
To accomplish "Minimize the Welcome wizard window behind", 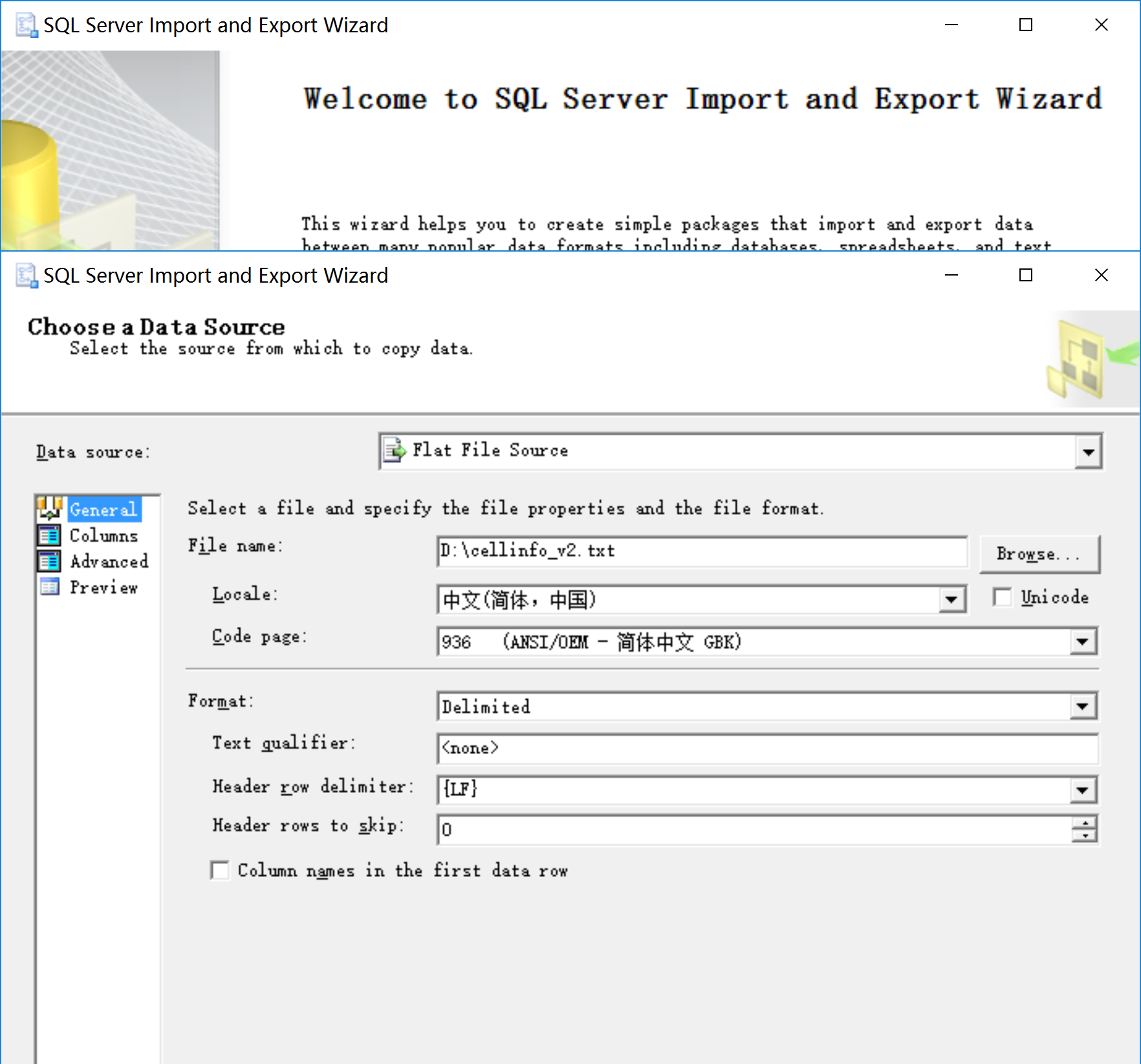I will pos(951,25).
